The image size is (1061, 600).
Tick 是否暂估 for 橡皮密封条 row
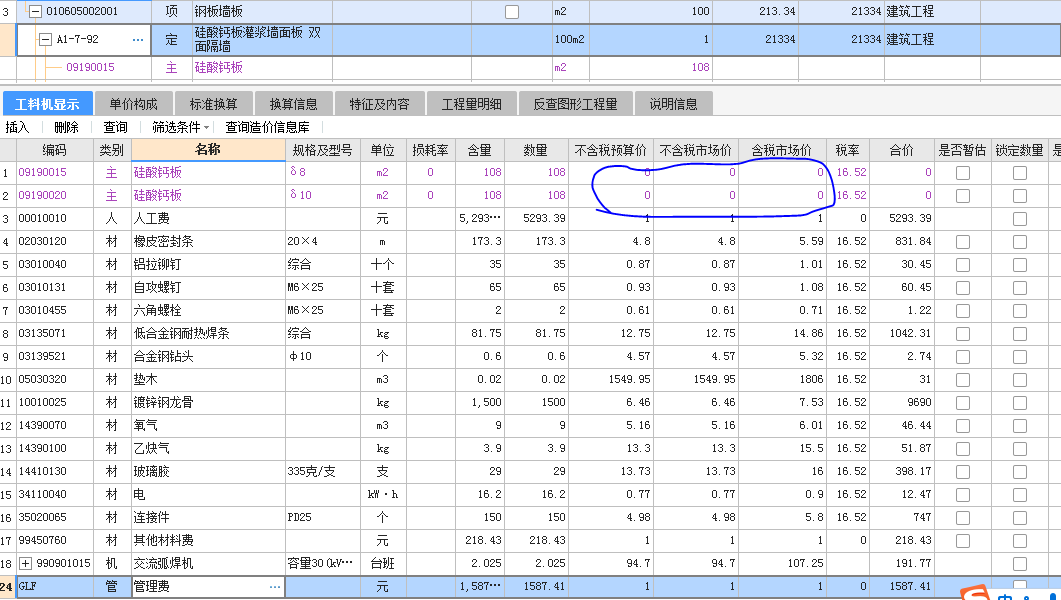[x=963, y=242]
